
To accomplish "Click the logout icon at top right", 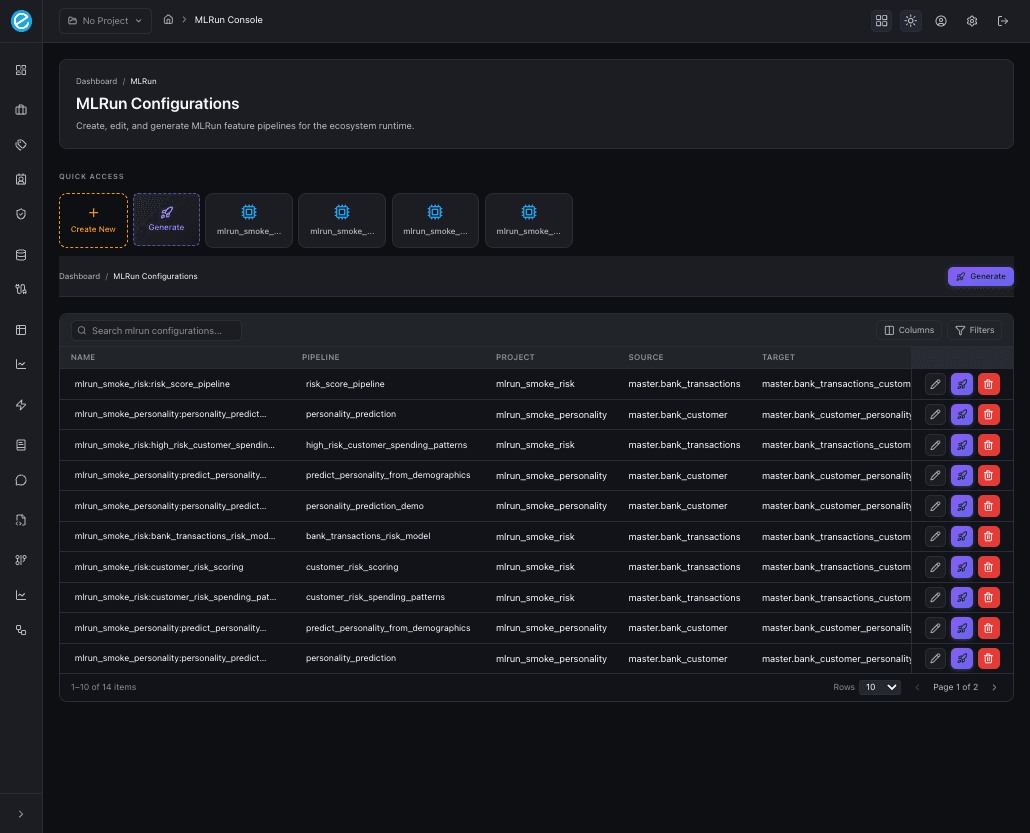I will point(1003,20).
